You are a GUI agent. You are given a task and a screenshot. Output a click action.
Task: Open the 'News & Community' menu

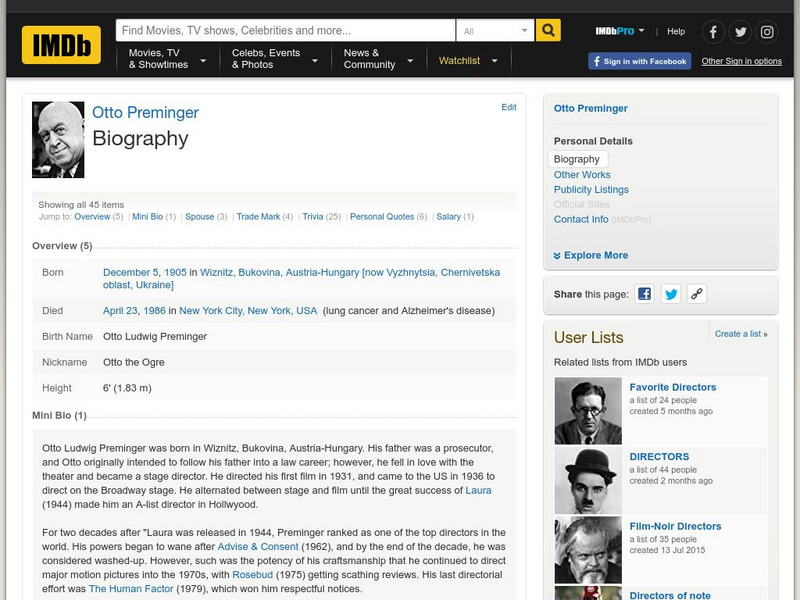pyautogui.click(x=371, y=60)
